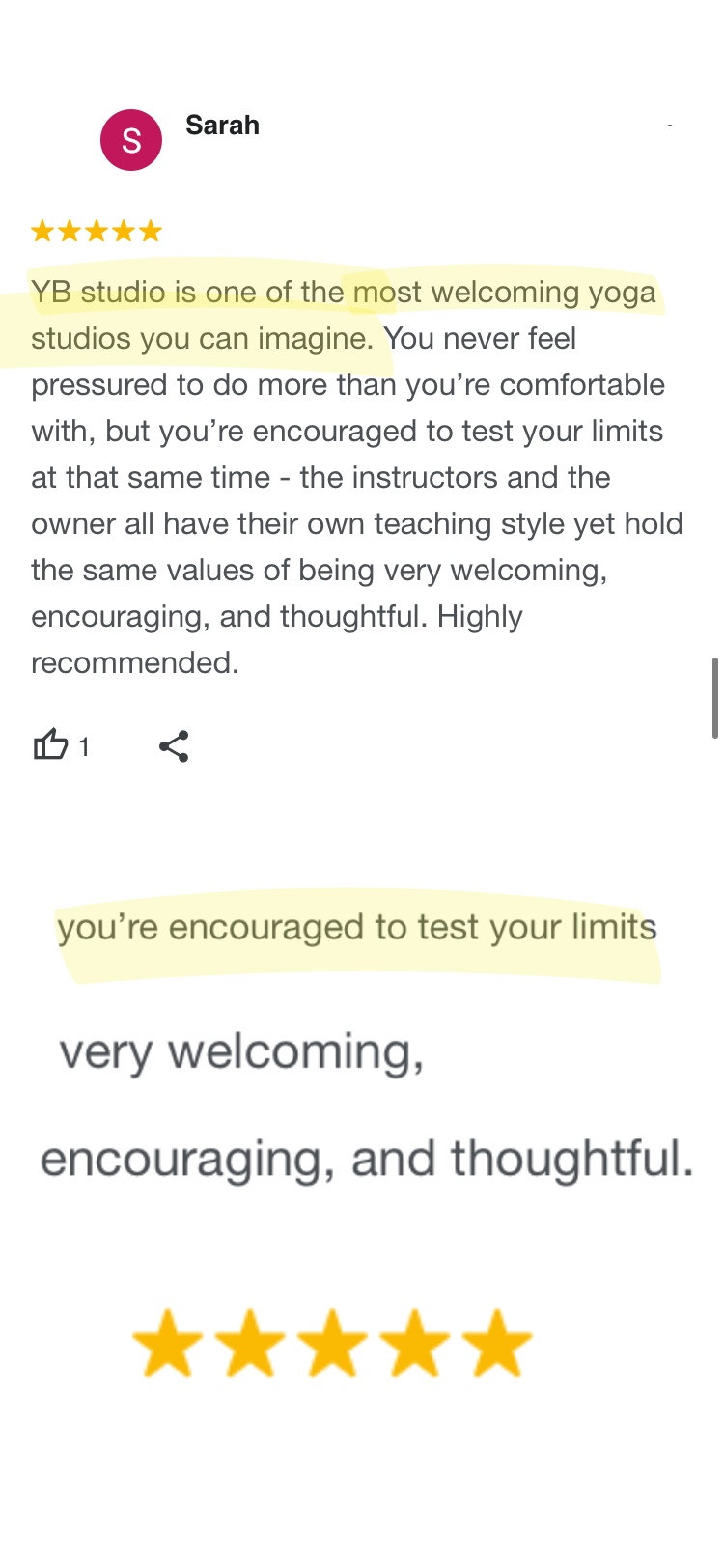Click the thumbs-up like icon
Image resolution: width=724 pixels, height=1568 pixels.
tap(50, 744)
